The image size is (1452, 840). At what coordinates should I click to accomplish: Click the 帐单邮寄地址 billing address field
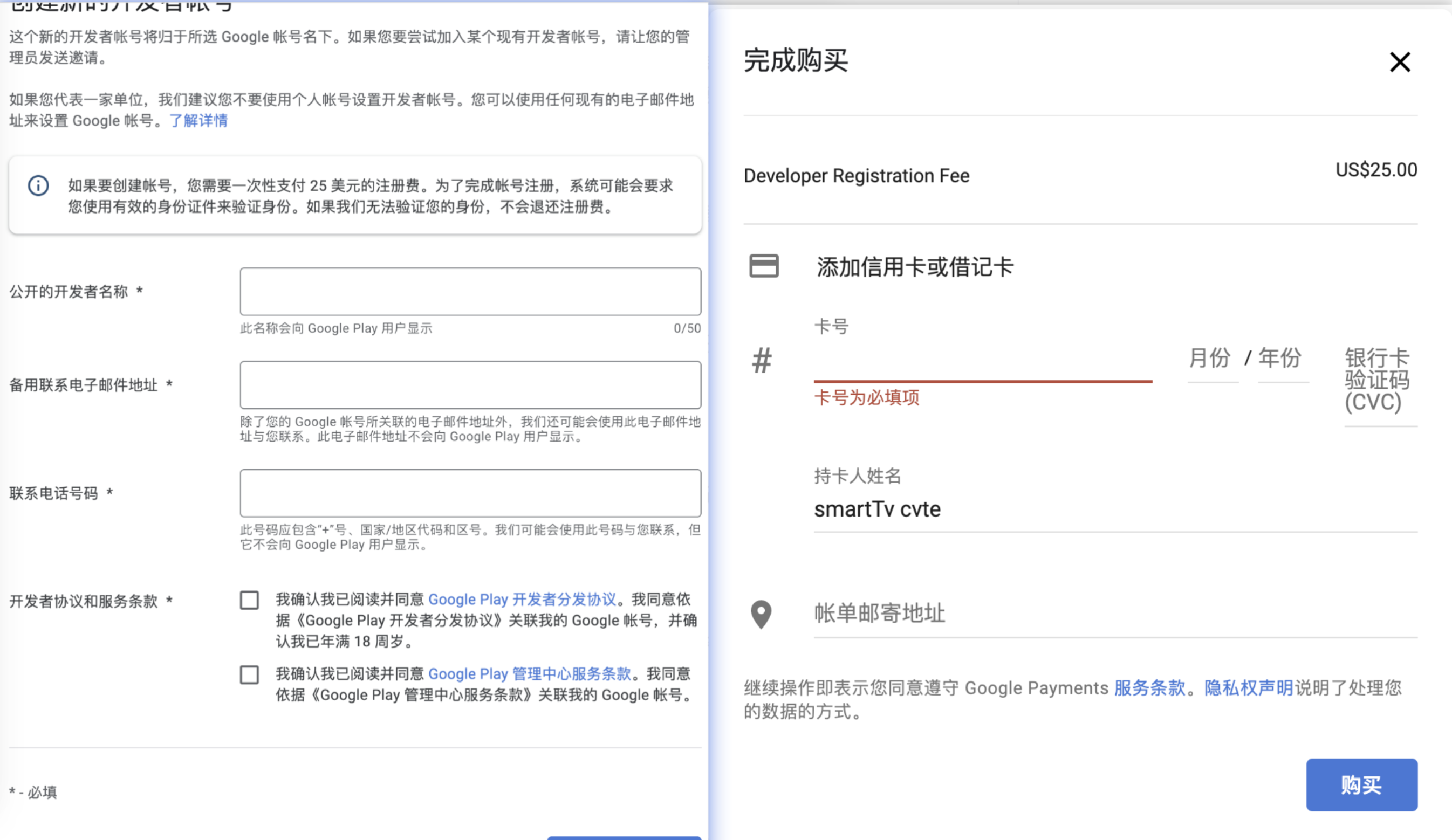1114,614
